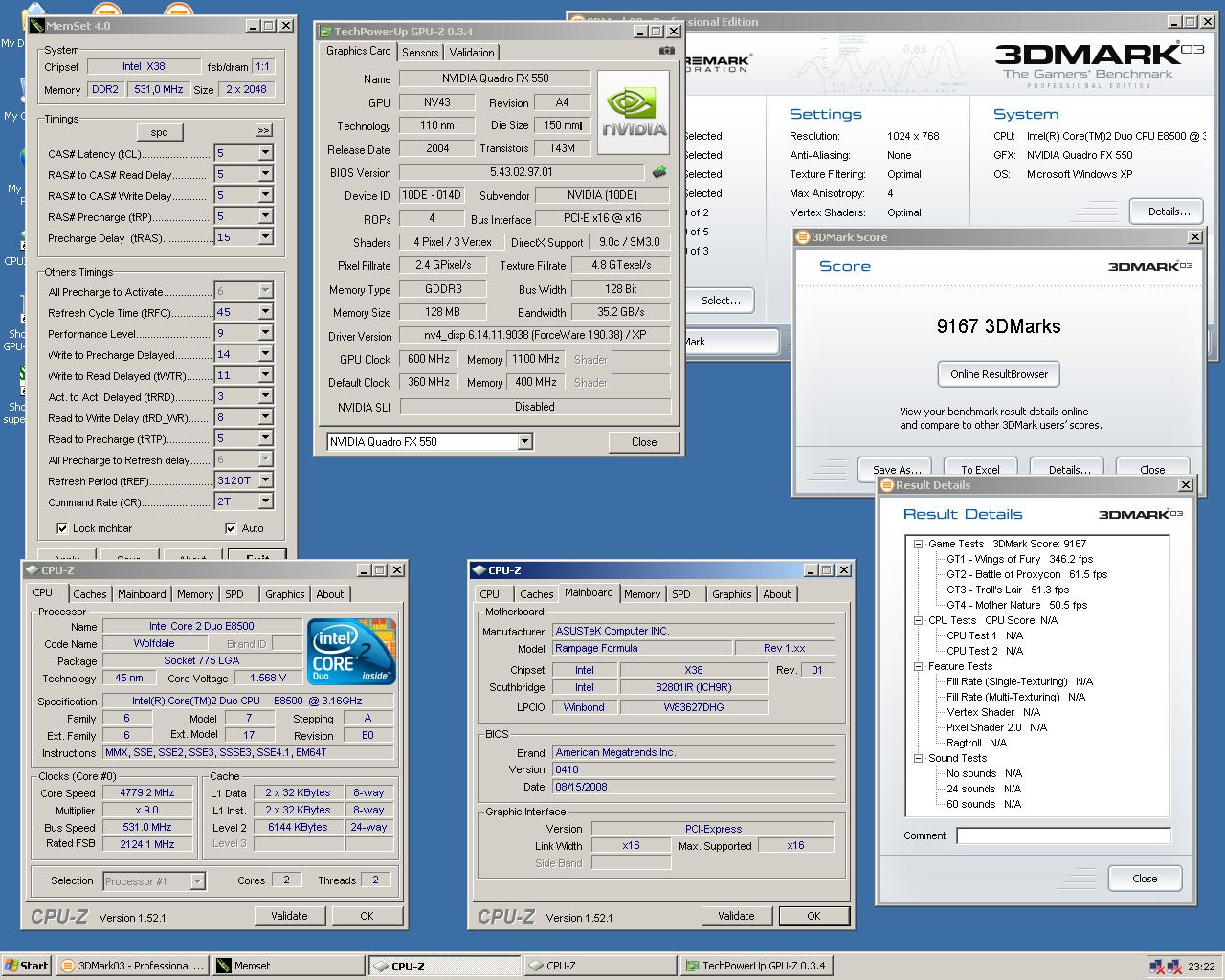Click OK in the right CPU-Z window
Screen dimensions: 1225x980
pyautogui.click(x=813, y=916)
